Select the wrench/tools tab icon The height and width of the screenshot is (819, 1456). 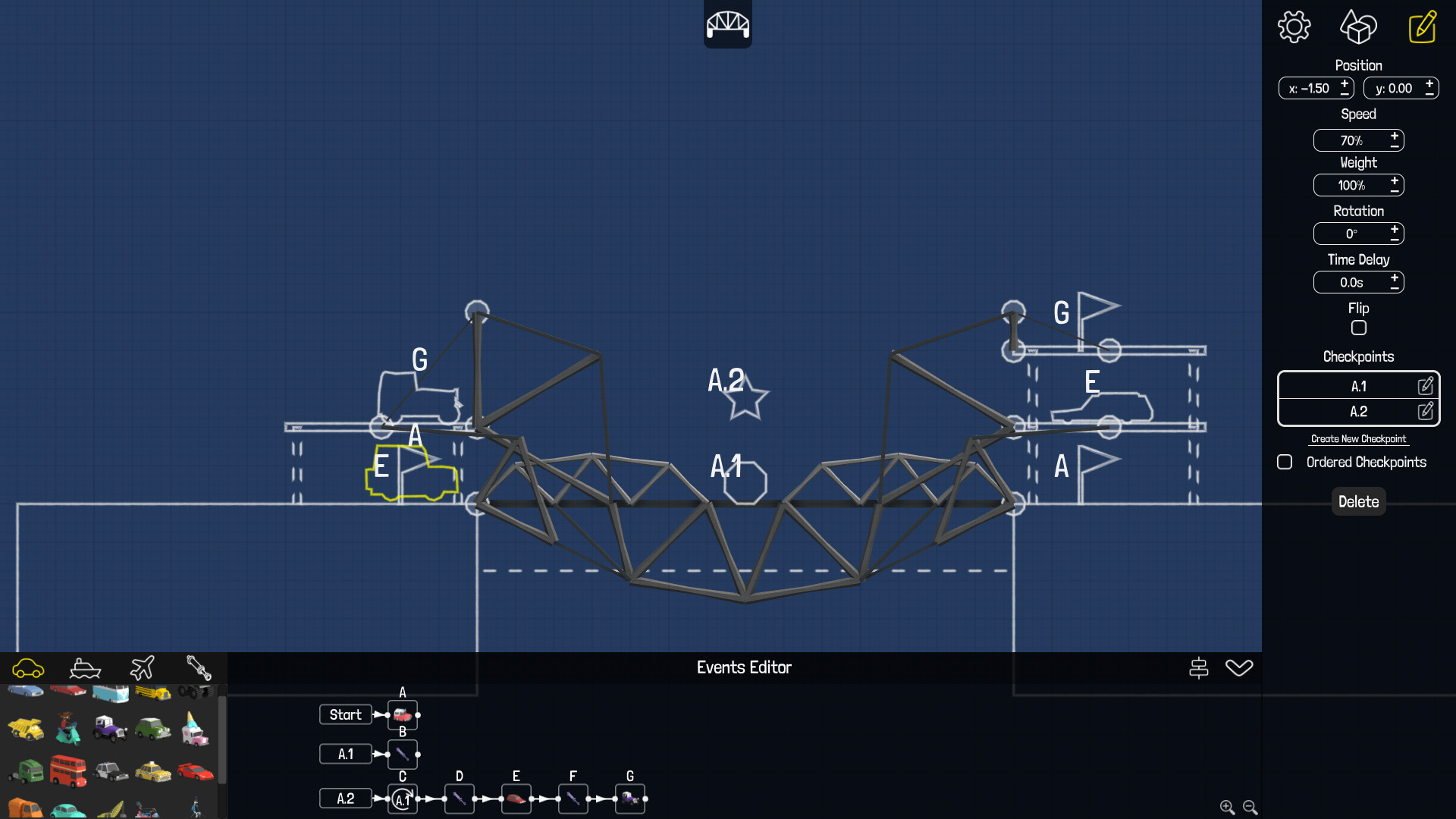pos(198,667)
